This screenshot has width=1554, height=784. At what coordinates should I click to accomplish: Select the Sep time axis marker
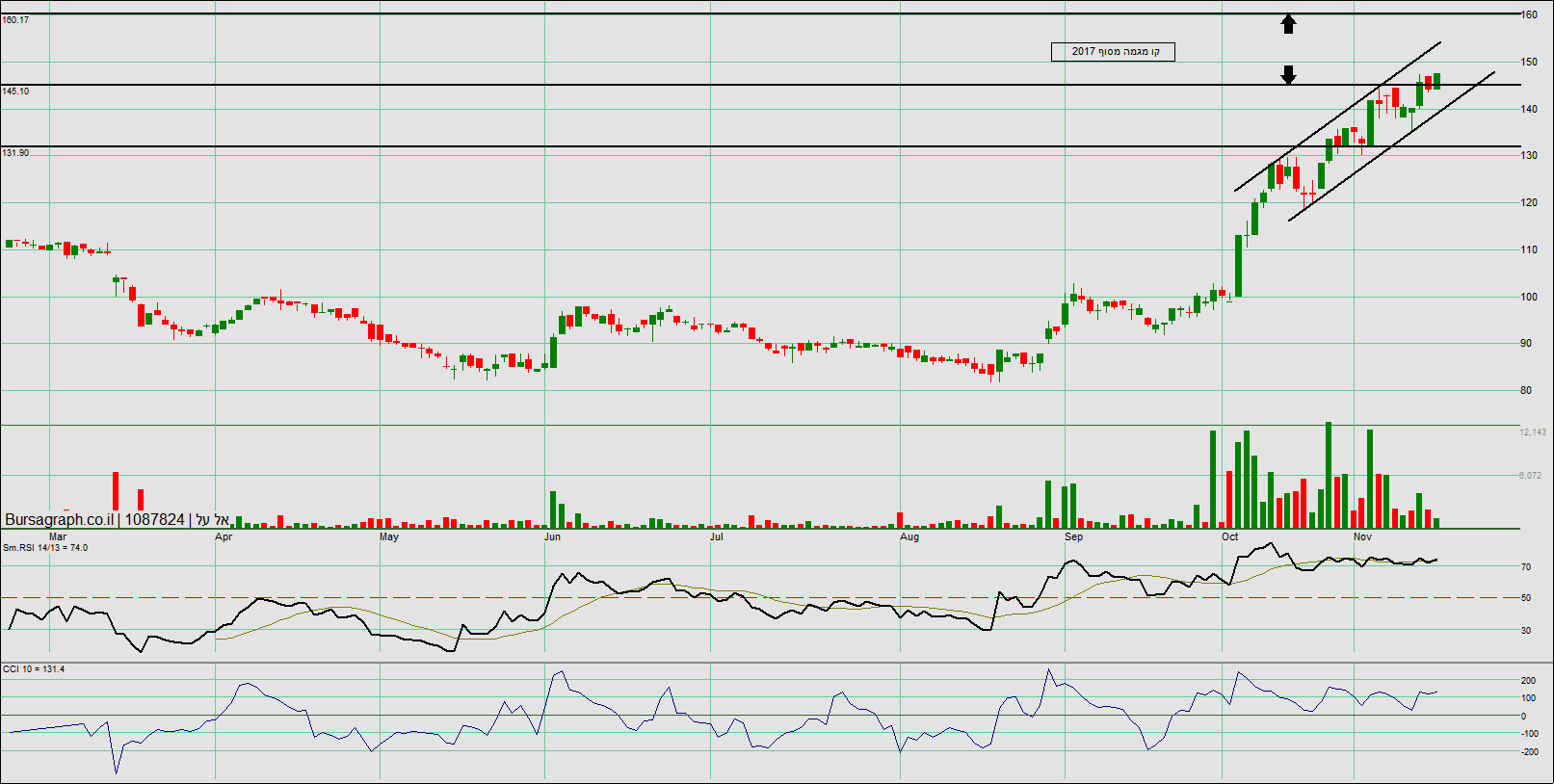[1073, 537]
